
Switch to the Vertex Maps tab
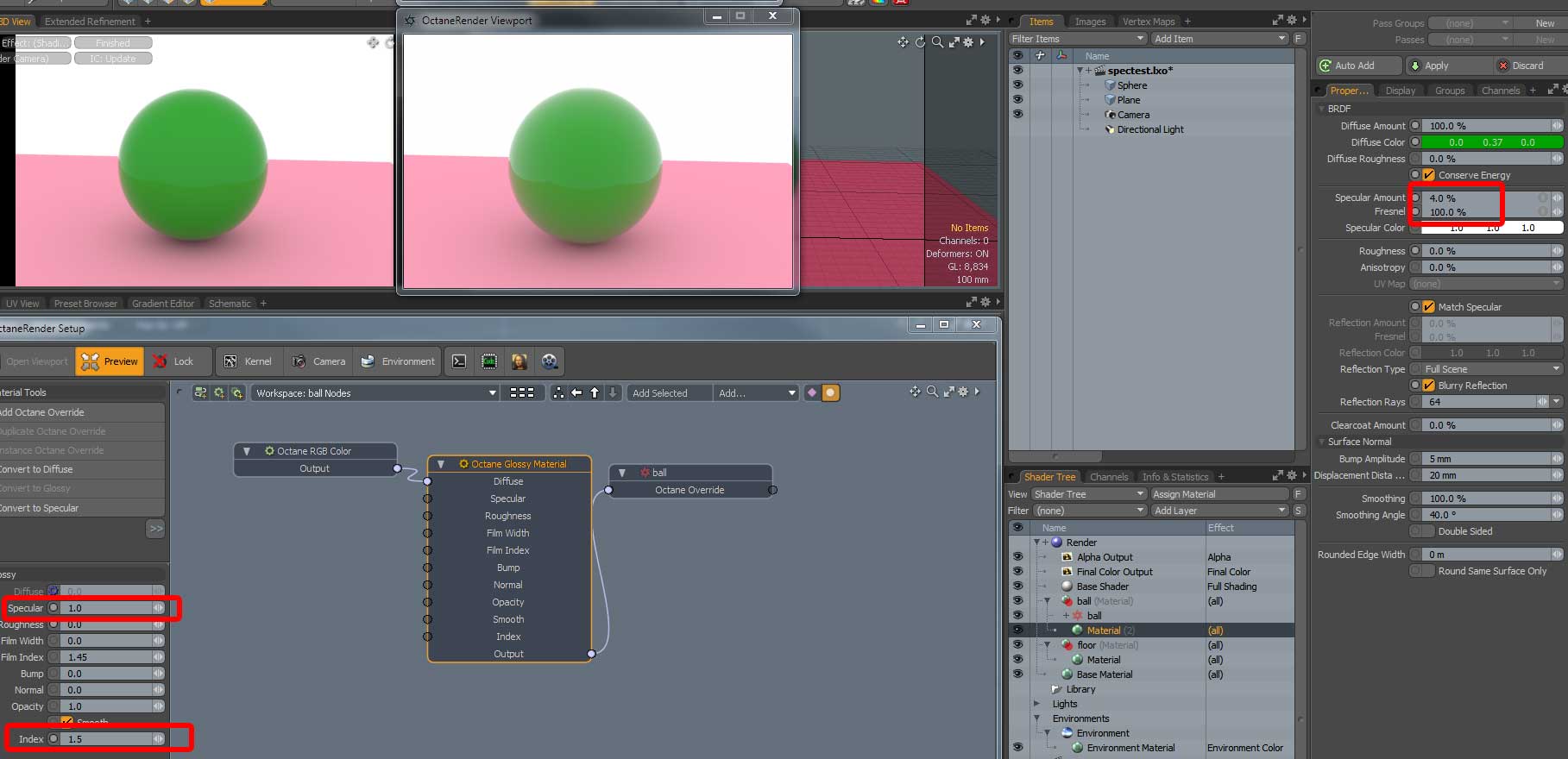(x=1149, y=22)
